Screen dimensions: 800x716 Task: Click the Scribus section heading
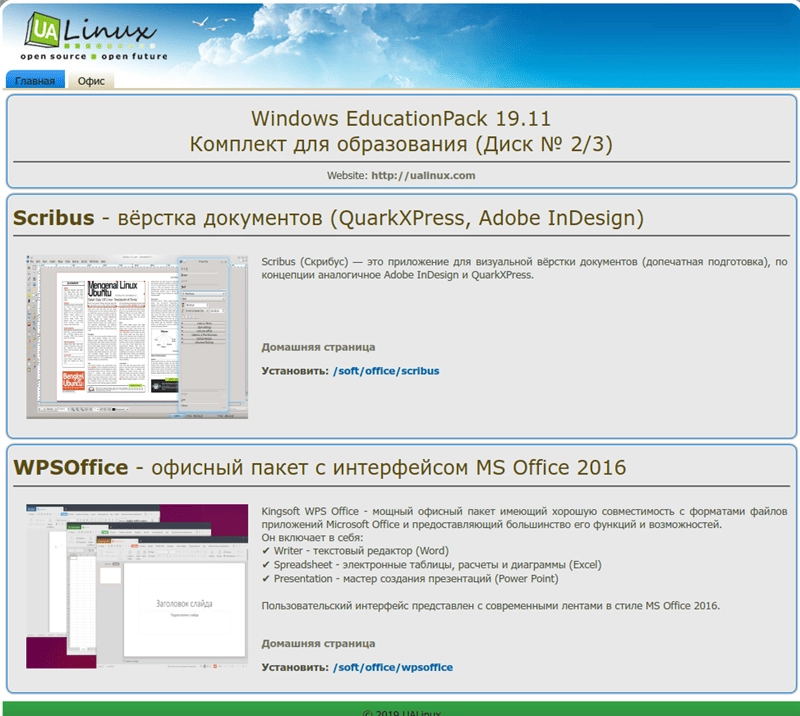329,218
